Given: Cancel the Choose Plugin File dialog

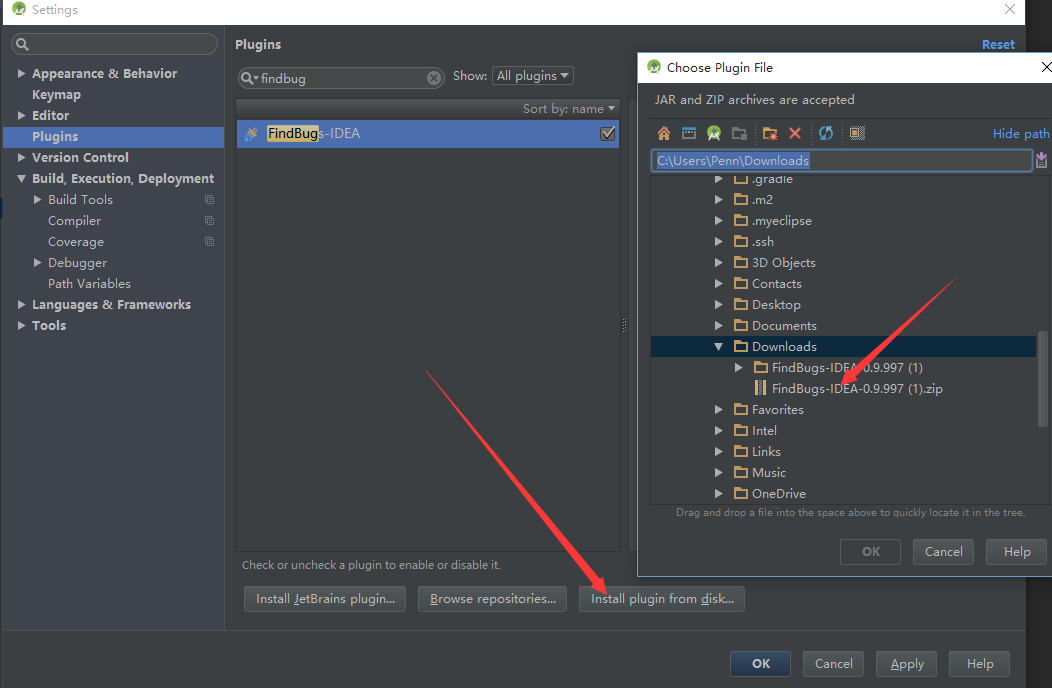Looking at the screenshot, I should 943,552.
